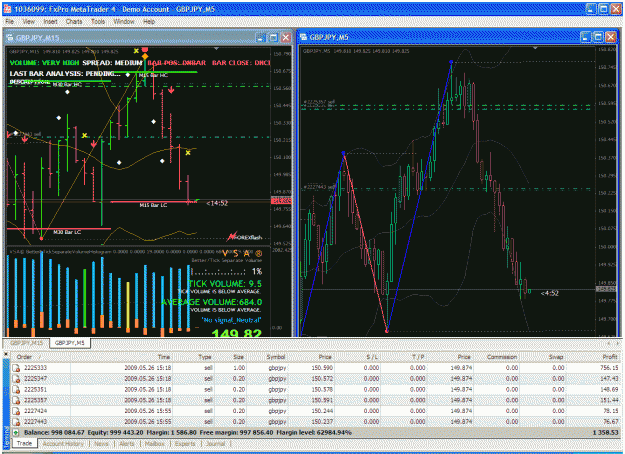
Task: Click the trade icon of order 2225347
Action: (16, 379)
